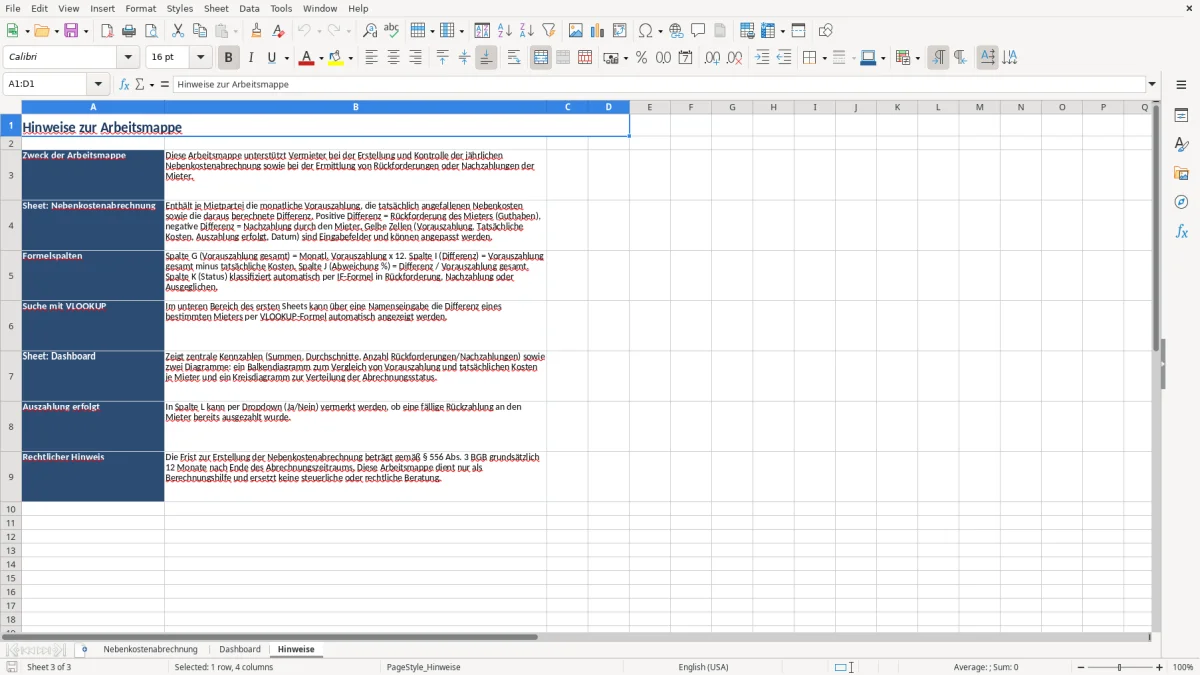1200x675 pixels.
Task: Copy the selected cells
Action: 200,31
